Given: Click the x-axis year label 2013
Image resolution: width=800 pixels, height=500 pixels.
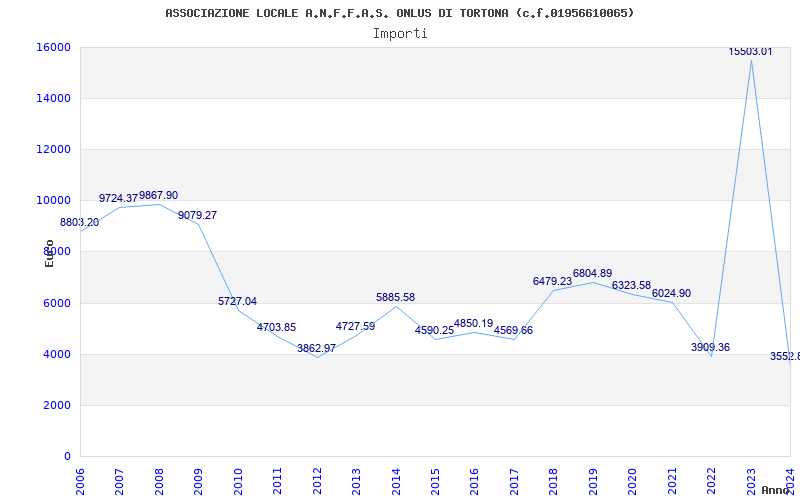Looking at the screenshot, I should point(356,481).
